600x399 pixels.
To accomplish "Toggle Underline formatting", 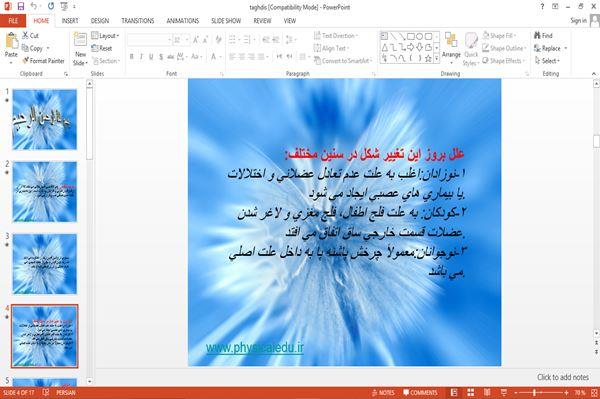I will coord(151,57).
